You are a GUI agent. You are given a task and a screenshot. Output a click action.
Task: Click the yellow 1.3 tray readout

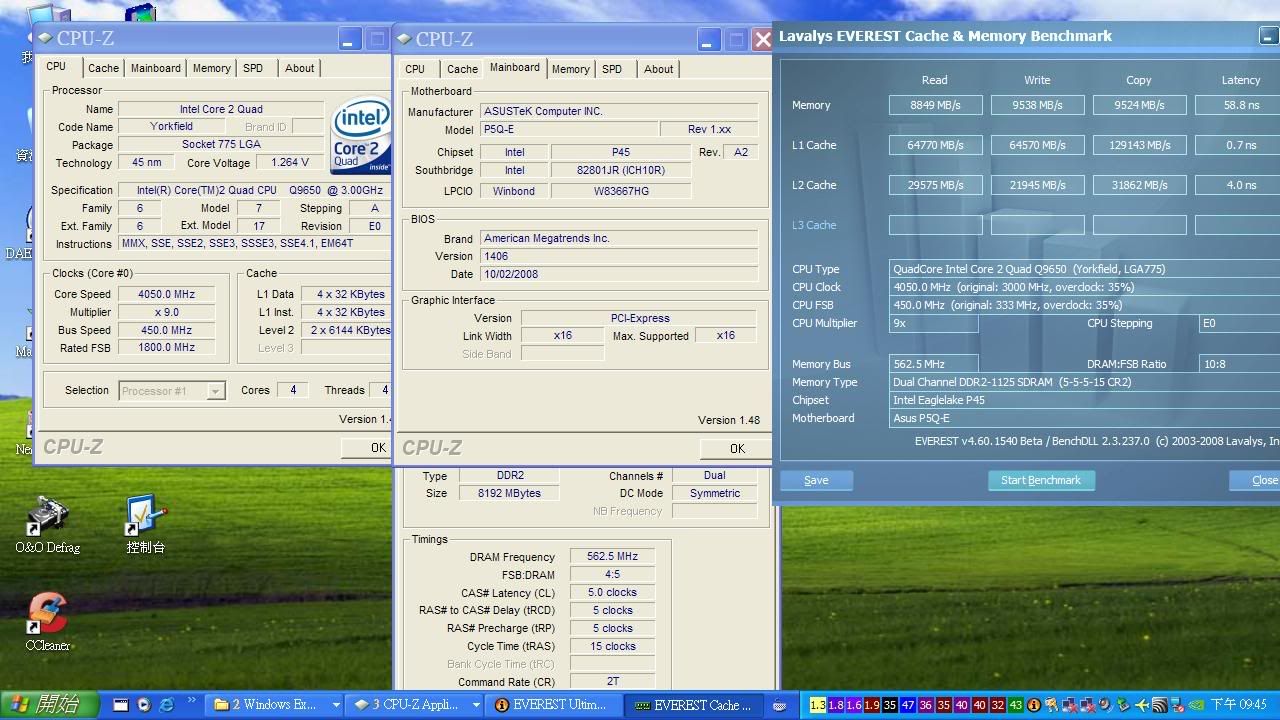(x=818, y=705)
